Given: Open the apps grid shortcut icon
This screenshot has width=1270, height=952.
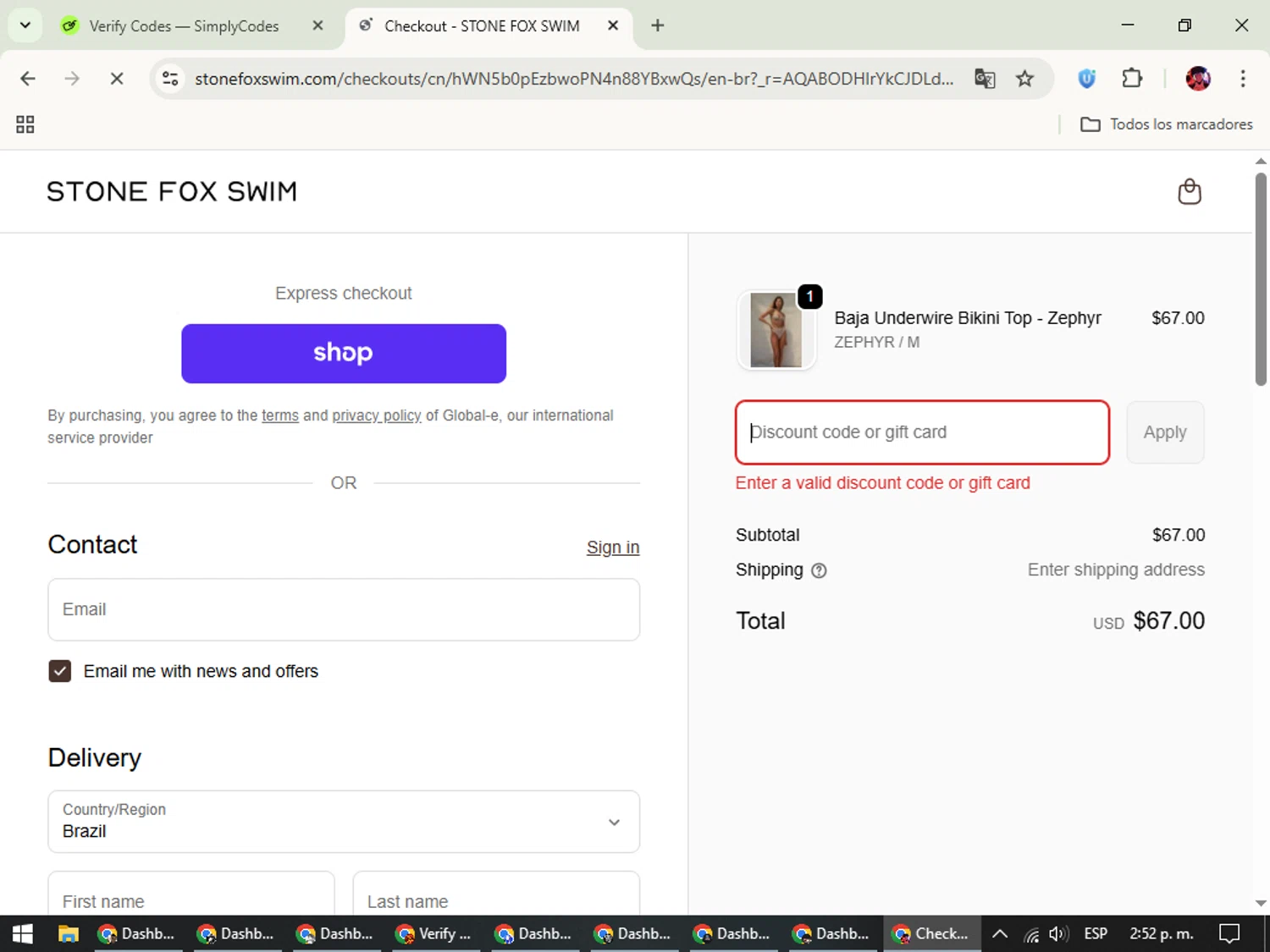Looking at the screenshot, I should click(25, 124).
